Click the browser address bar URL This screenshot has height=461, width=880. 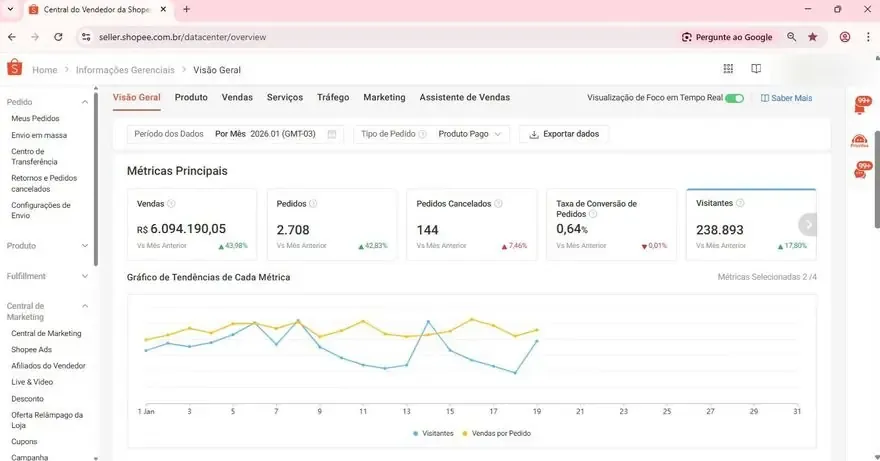click(x=182, y=37)
